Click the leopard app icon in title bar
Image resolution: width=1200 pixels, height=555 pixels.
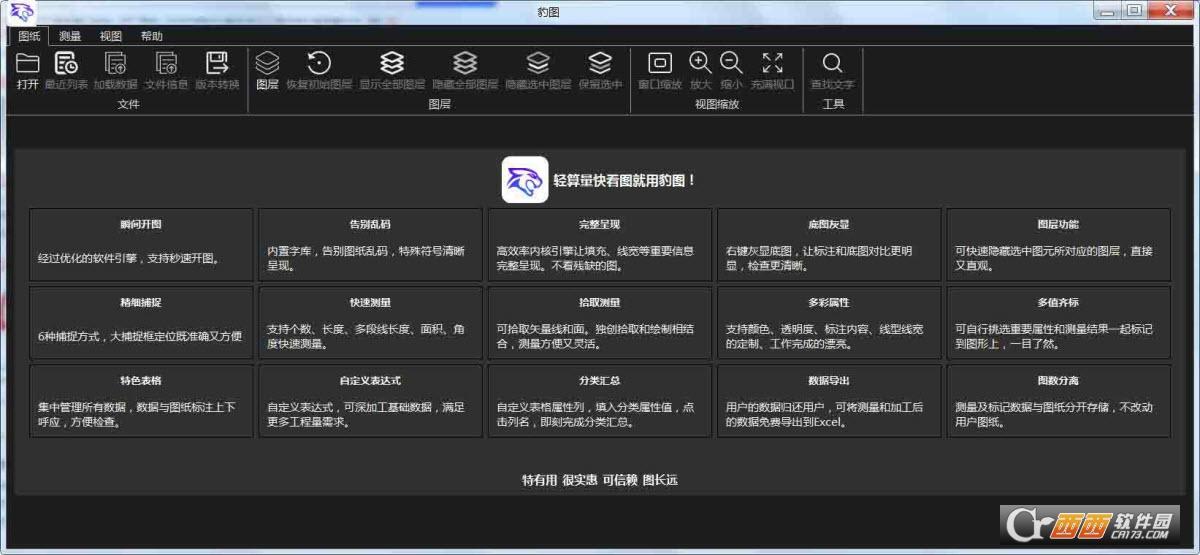pos(22,11)
